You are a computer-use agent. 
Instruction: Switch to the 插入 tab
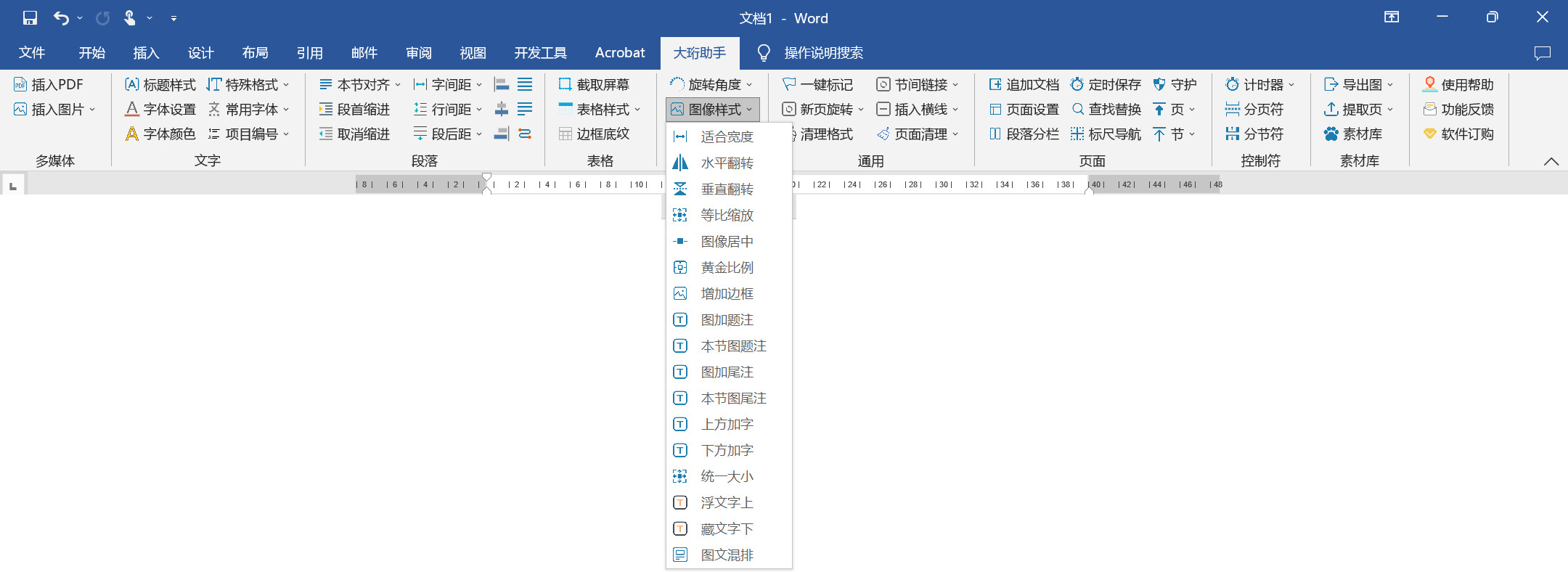pyautogui.click(x=146, y=53)
